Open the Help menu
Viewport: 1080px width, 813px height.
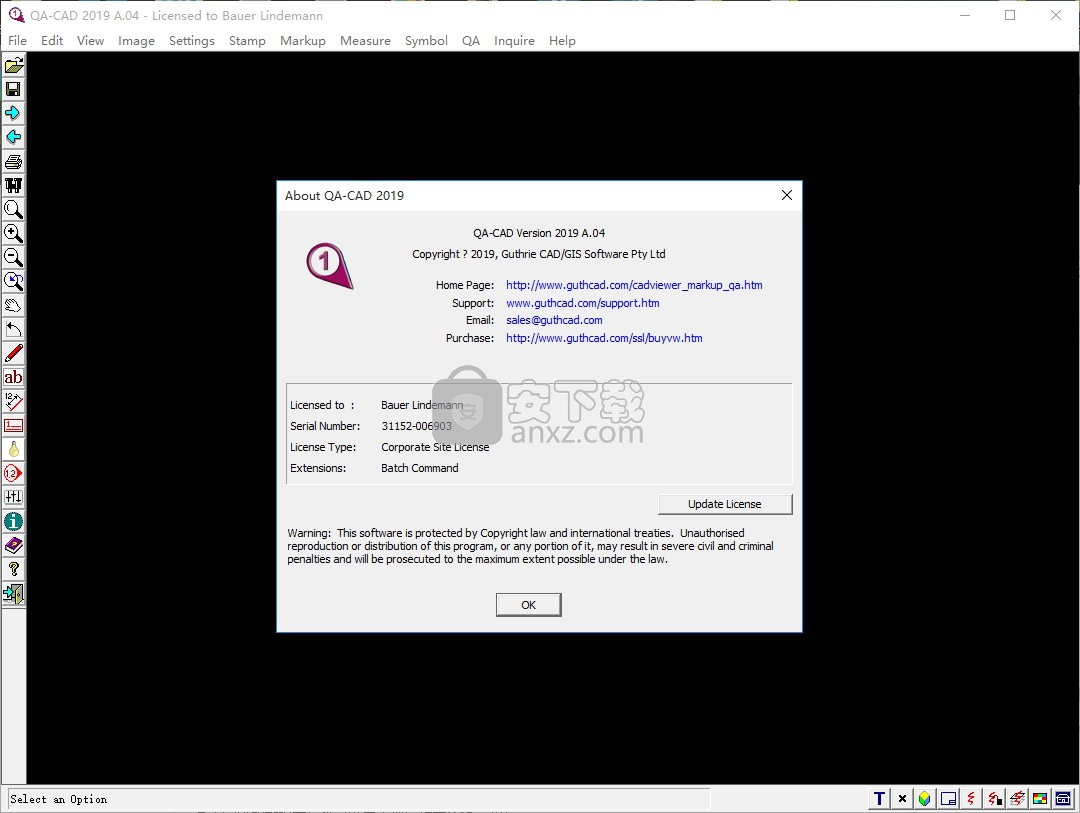562,41
